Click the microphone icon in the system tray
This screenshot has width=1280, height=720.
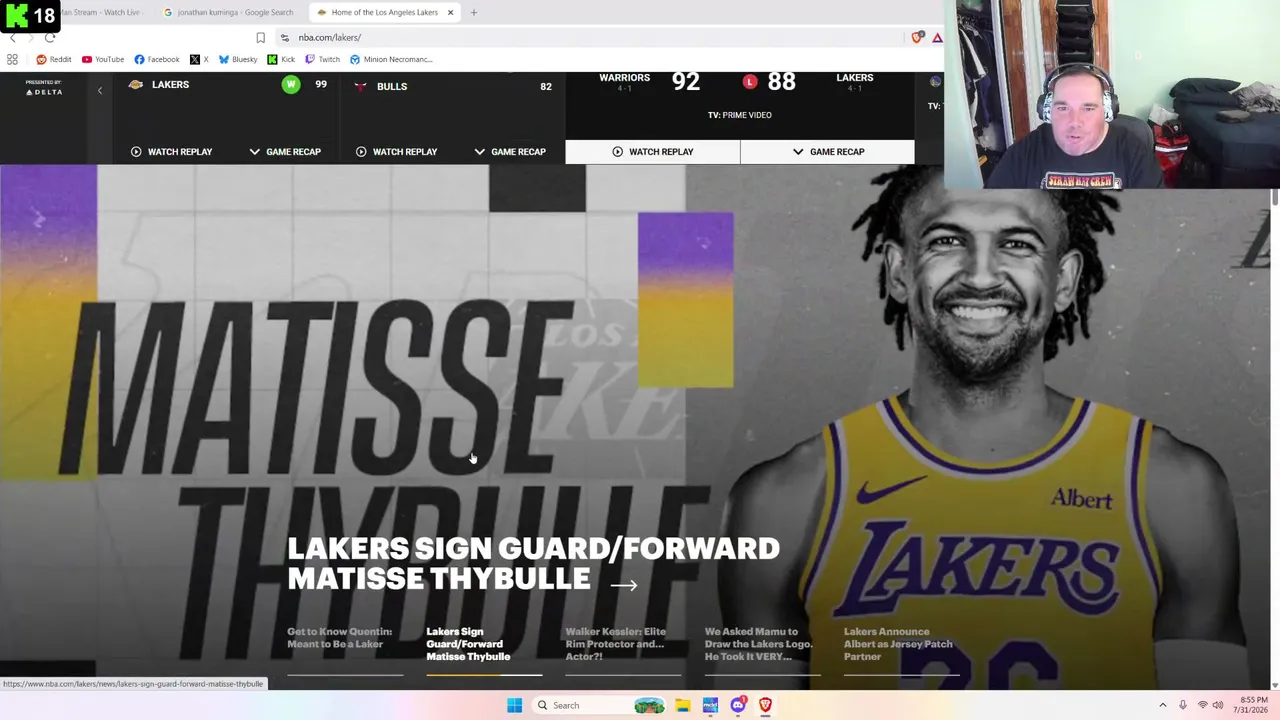[x=1182, y=705]
